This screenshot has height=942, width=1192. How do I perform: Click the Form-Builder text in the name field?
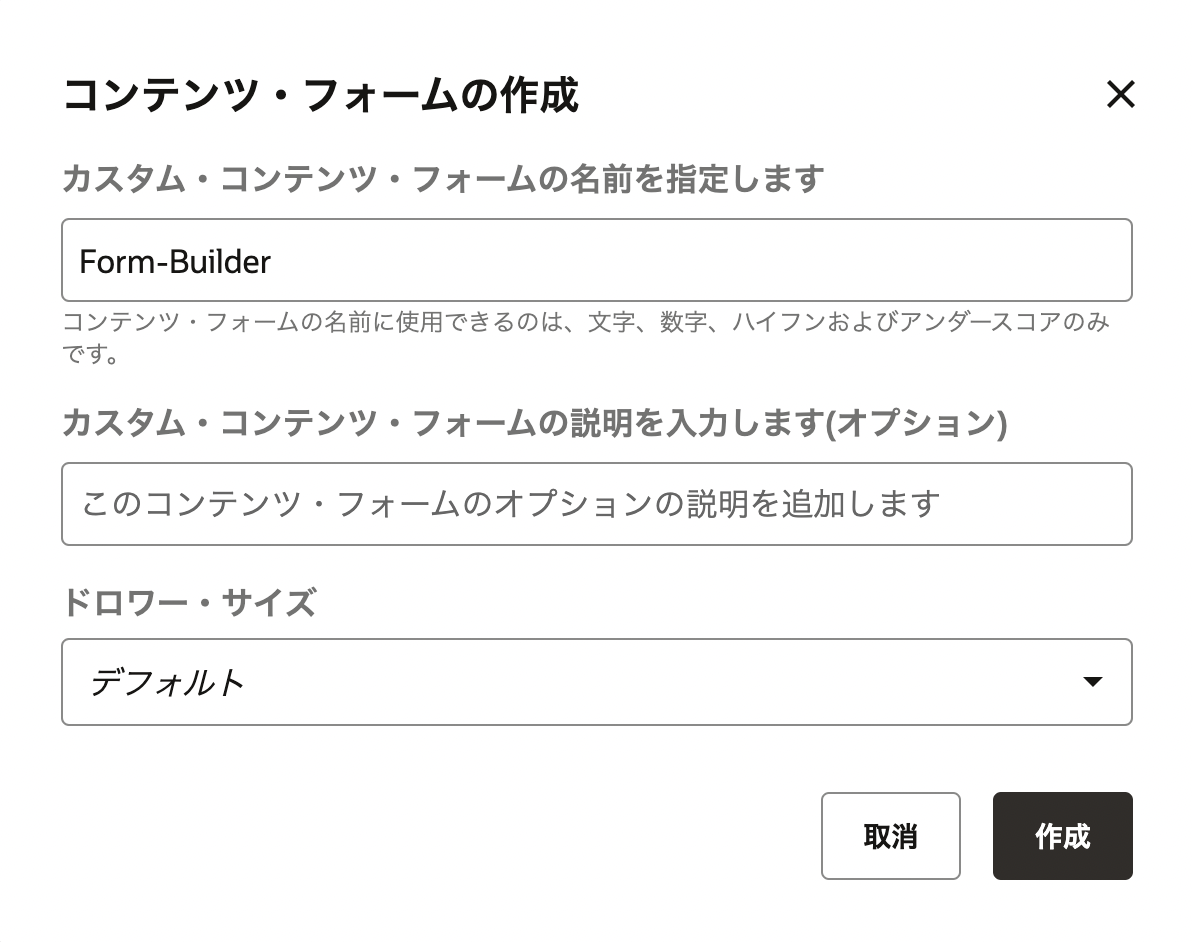(175, 262)
